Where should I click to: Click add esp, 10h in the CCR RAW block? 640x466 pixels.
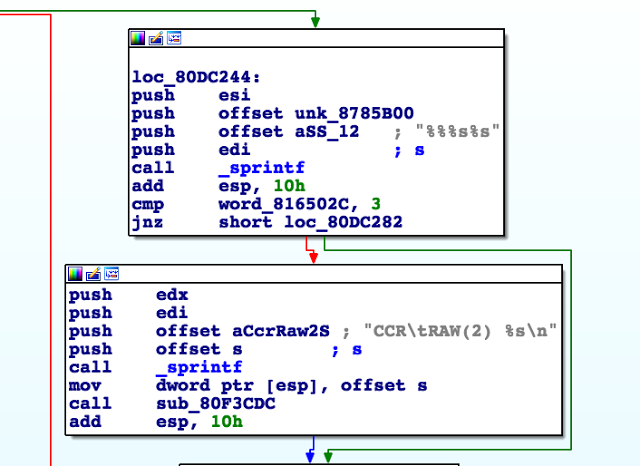coord(156,422)
